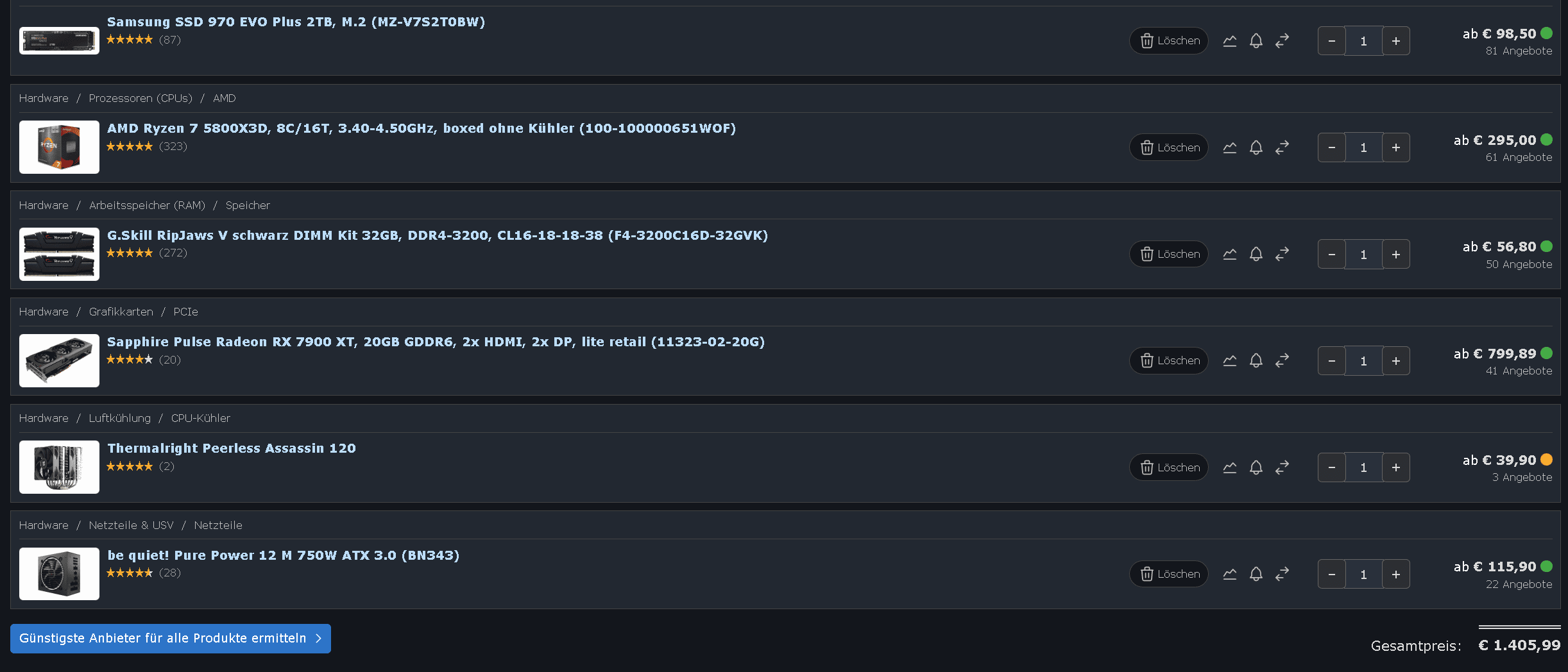This screenshot has width=1568, height=672.
Task: Open price history chart for Sapphire Radeon RX 7900 XT
Action: [1229, 361]
